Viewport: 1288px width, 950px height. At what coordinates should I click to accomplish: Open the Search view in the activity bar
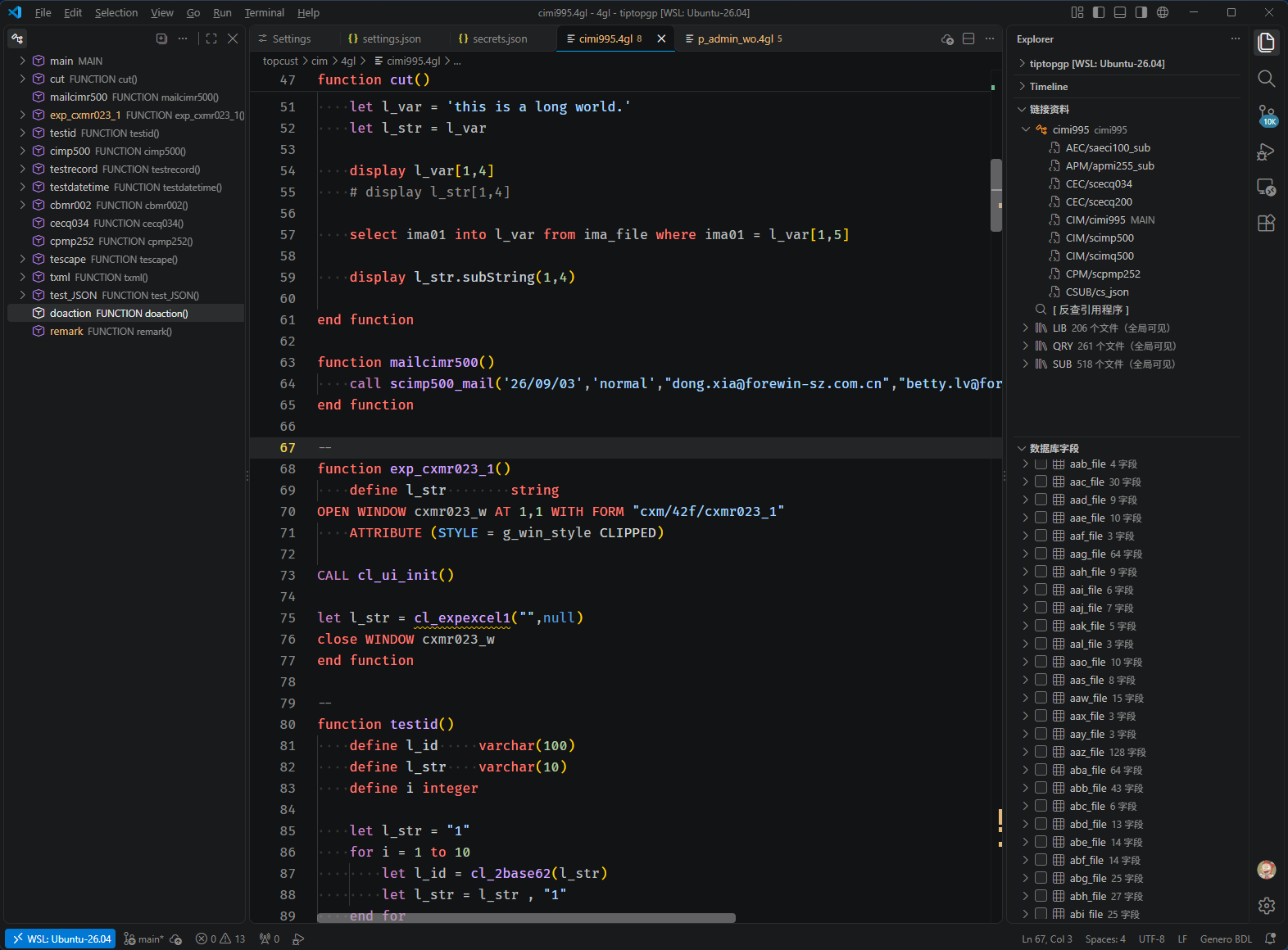(1266, 78)
